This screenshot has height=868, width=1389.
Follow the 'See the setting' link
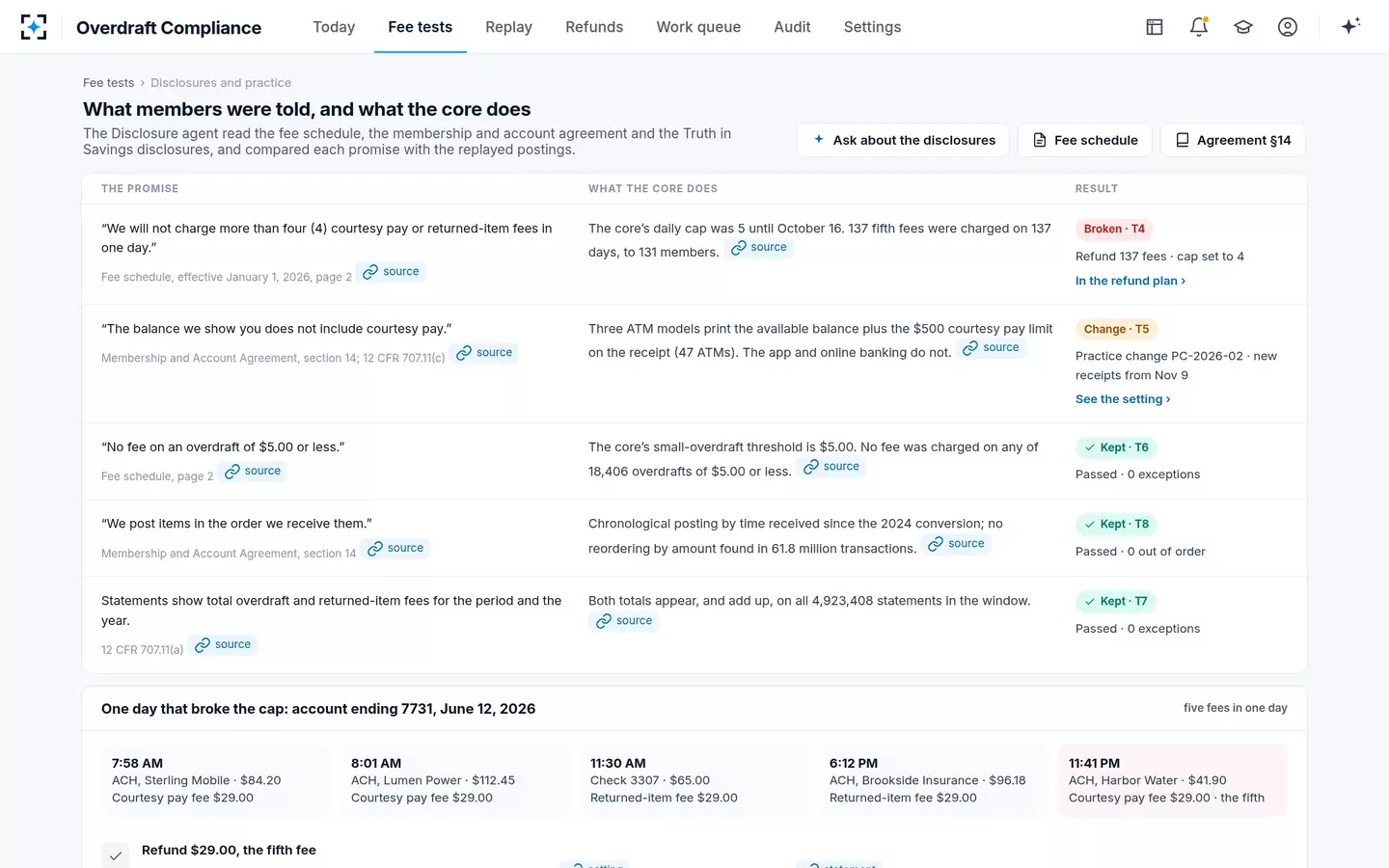1123,399
